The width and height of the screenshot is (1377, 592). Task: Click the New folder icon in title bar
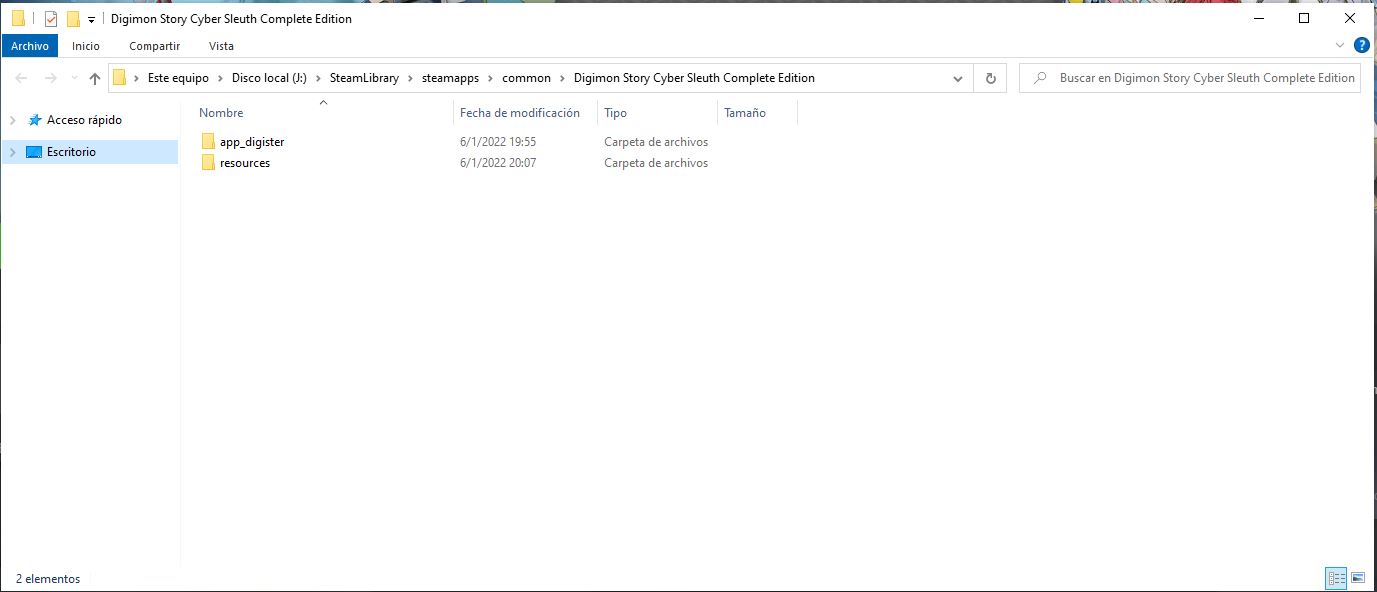coord(73,19)
